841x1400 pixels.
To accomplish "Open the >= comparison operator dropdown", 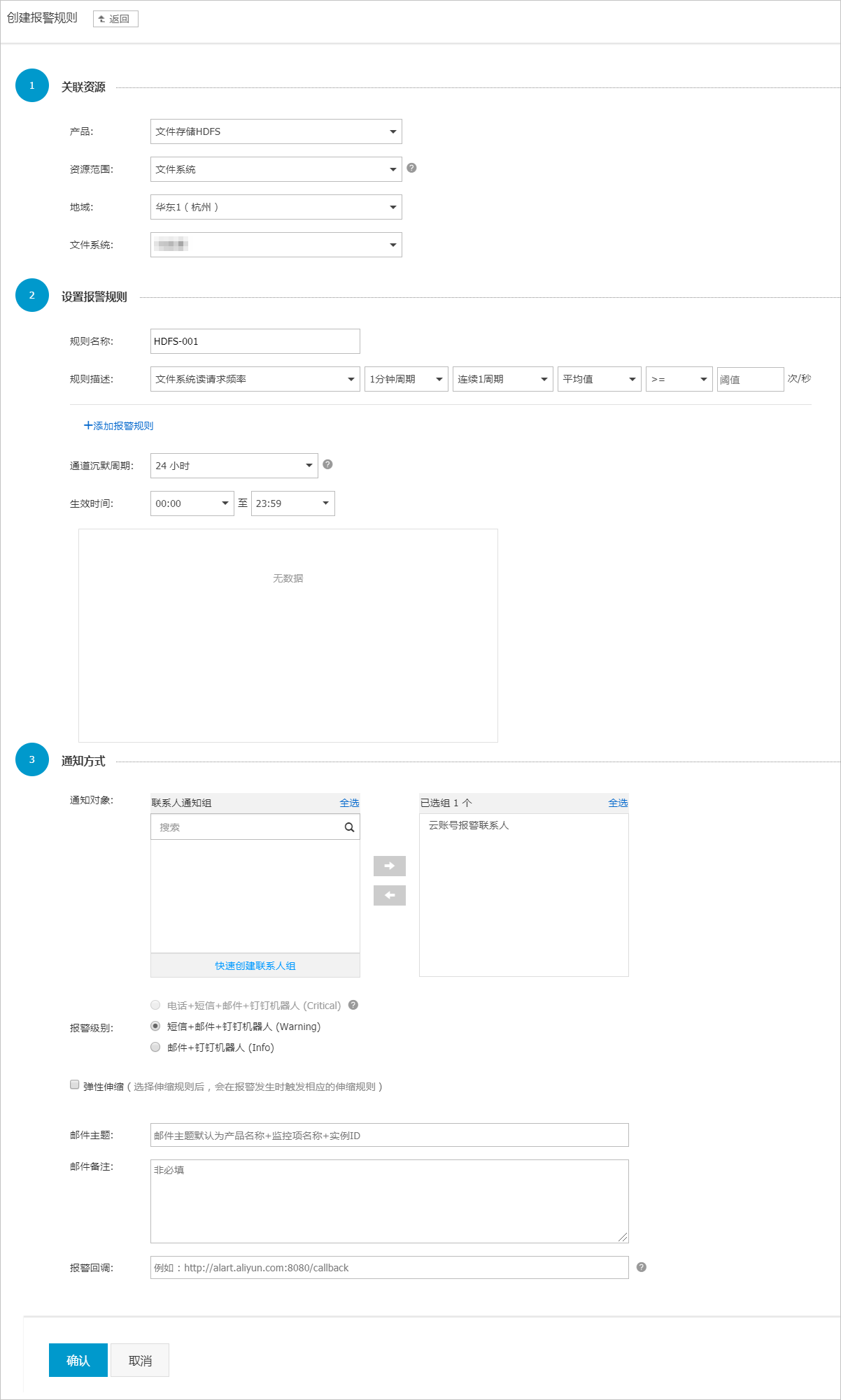I will 679,379.
